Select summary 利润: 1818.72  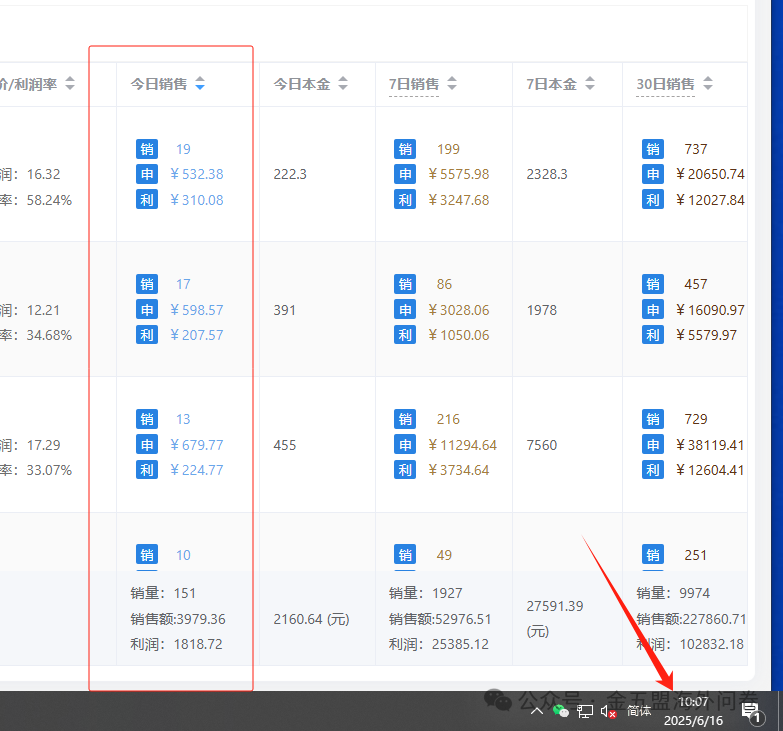176,645
